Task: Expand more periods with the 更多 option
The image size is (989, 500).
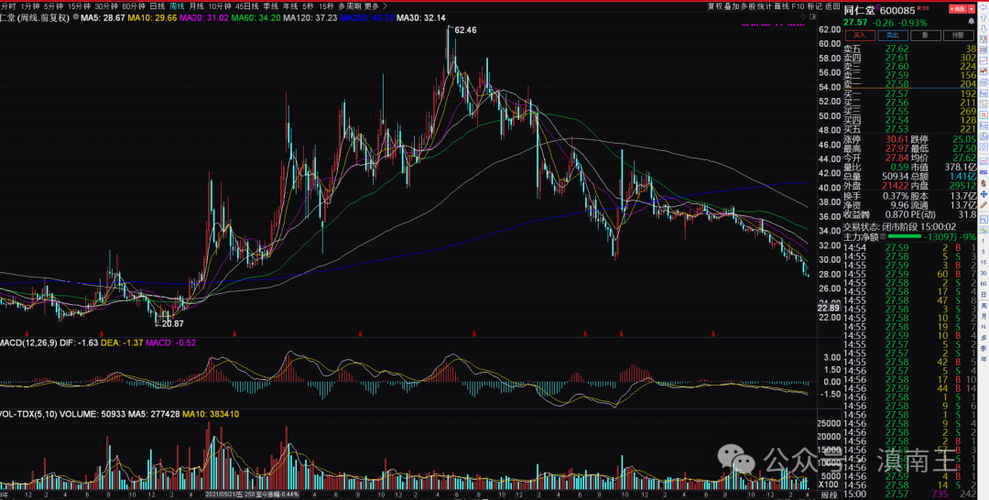Action: (372, 6)
